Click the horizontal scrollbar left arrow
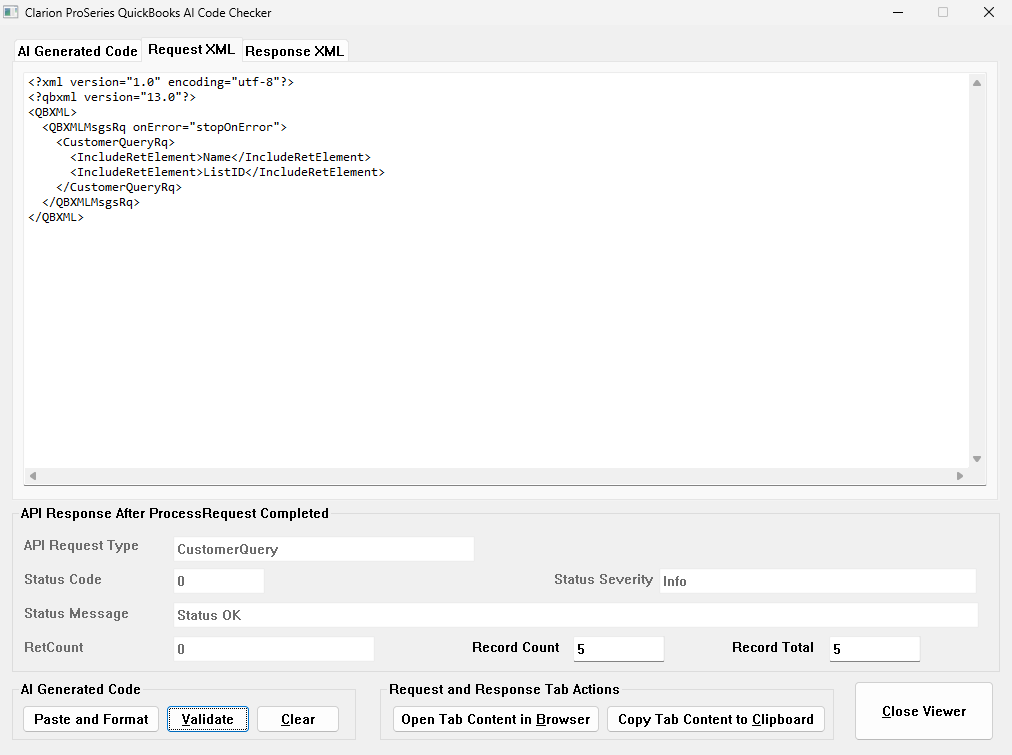The width and height of the screenshot is (1012, 755). (32, 476)
